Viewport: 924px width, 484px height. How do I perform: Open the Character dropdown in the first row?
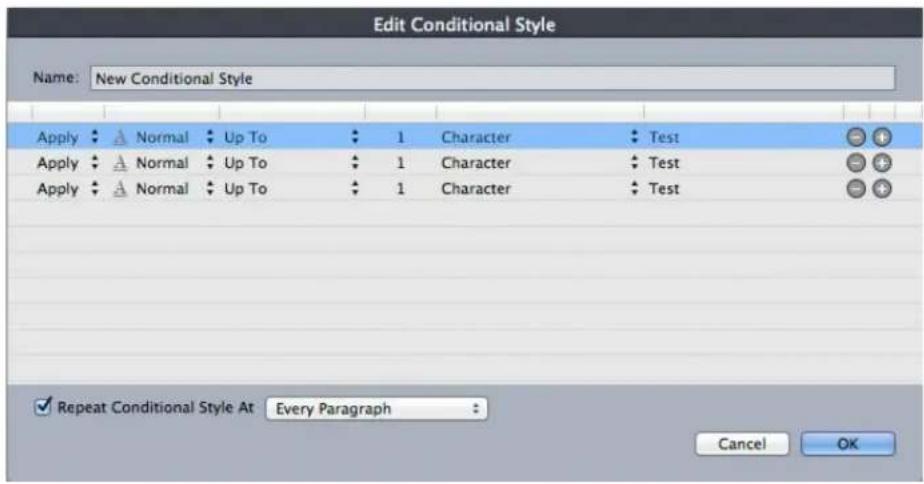(539, 137)
